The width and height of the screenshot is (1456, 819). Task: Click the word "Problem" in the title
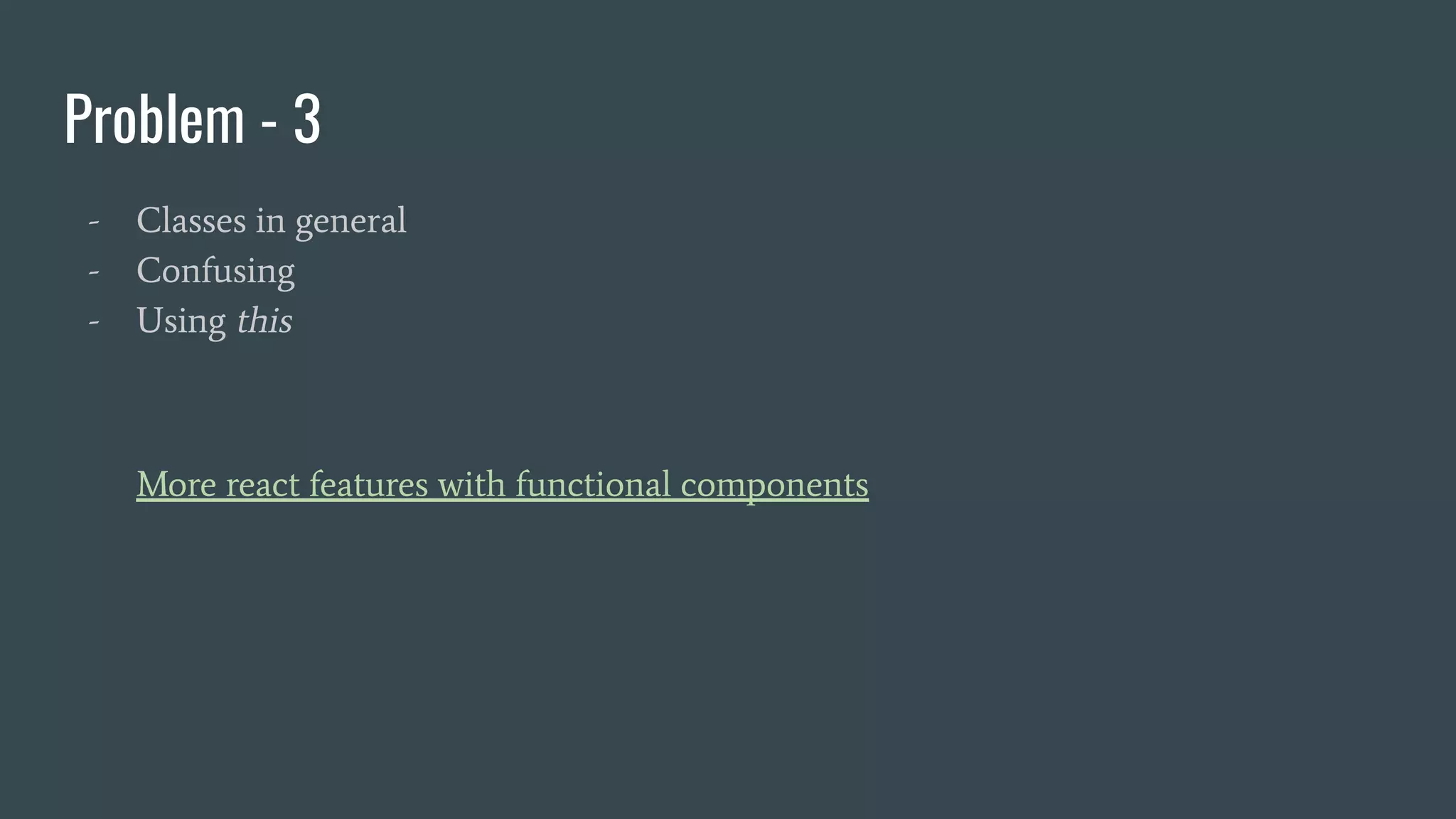pyautogui.click(x=154, y=119)
